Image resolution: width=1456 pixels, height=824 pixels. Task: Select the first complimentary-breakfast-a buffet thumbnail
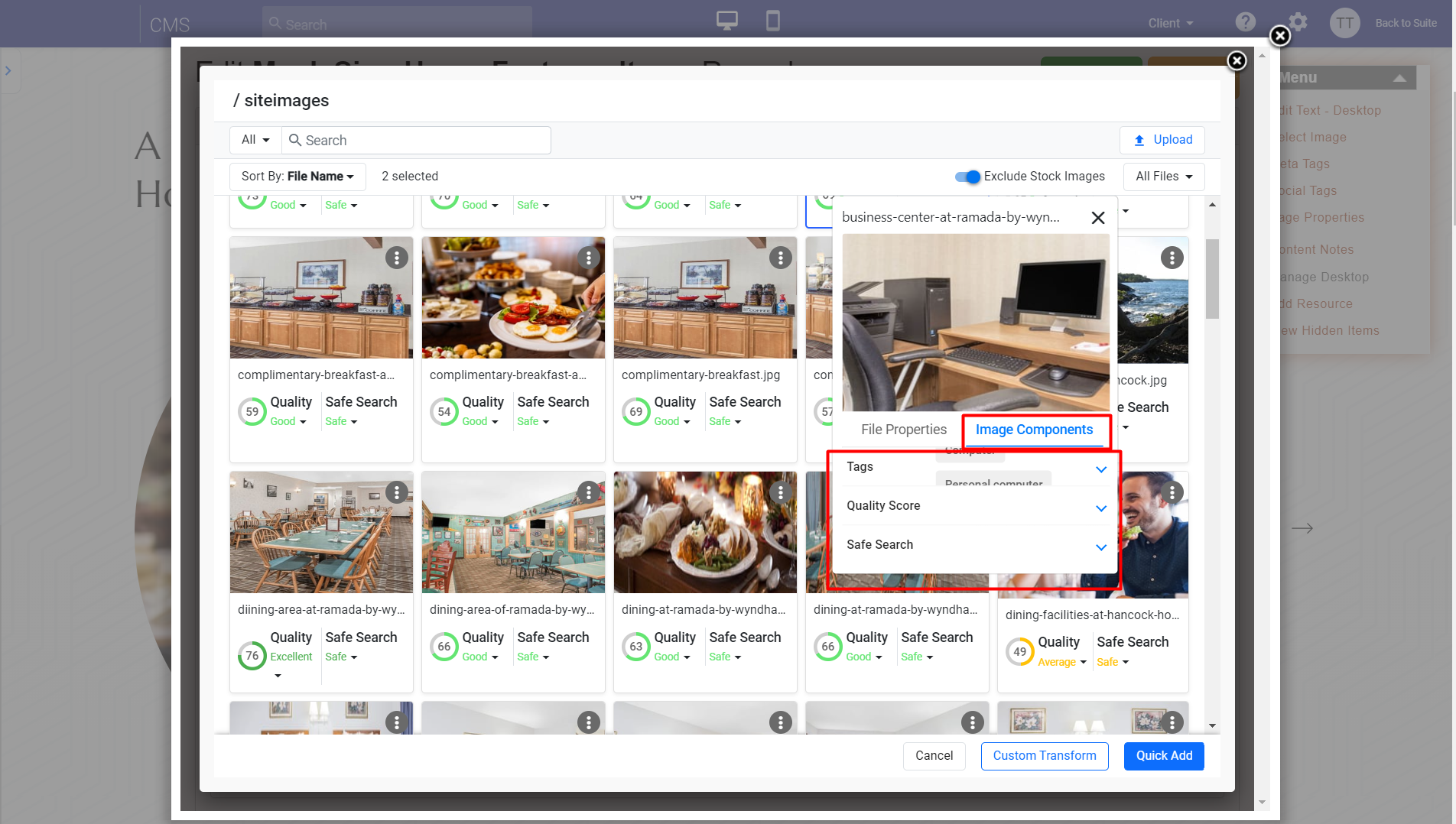point(321,297)
